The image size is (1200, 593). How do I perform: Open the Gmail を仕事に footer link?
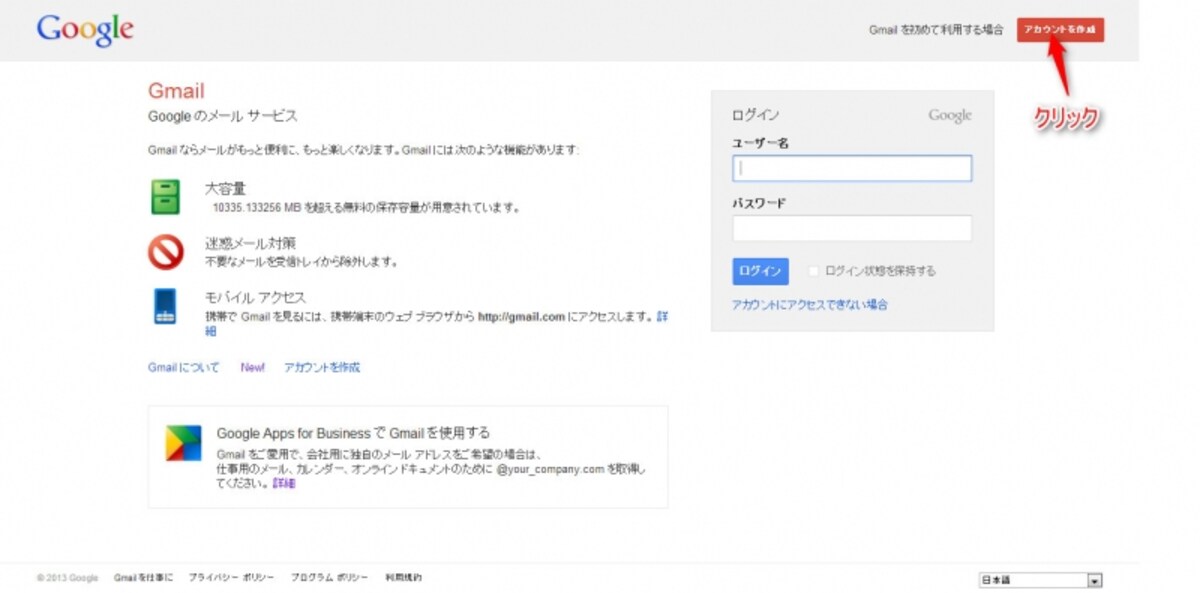pos(143,578)
